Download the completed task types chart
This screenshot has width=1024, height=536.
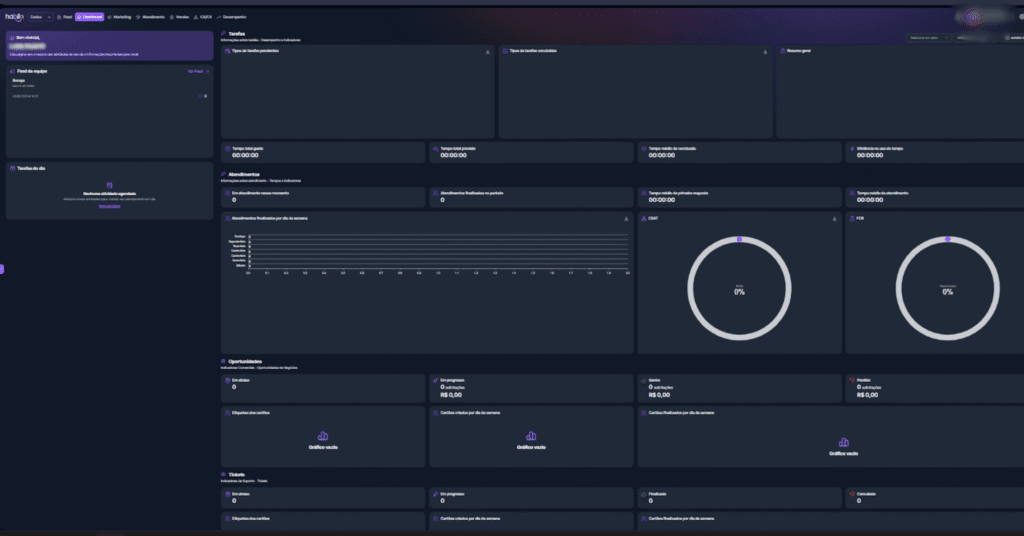[765, 50]
